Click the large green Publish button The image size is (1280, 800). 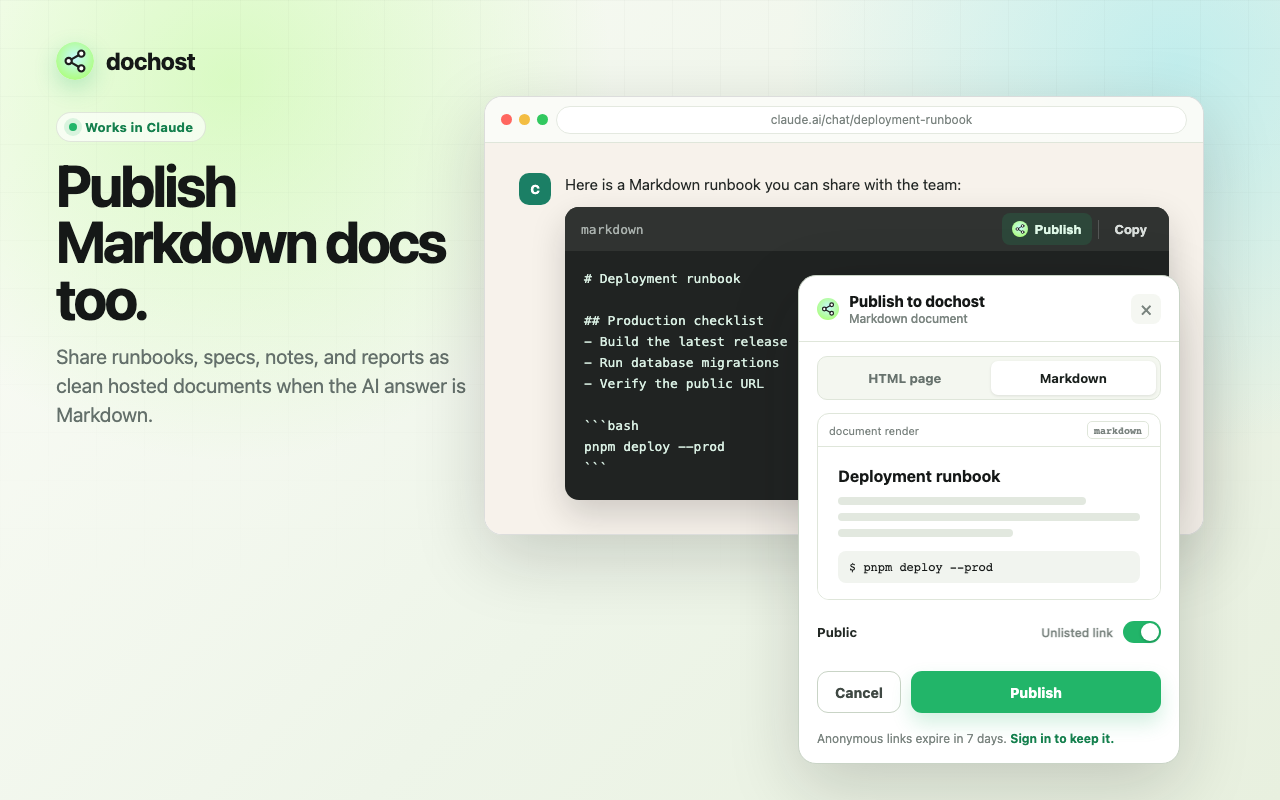[x=1036, y=692]
